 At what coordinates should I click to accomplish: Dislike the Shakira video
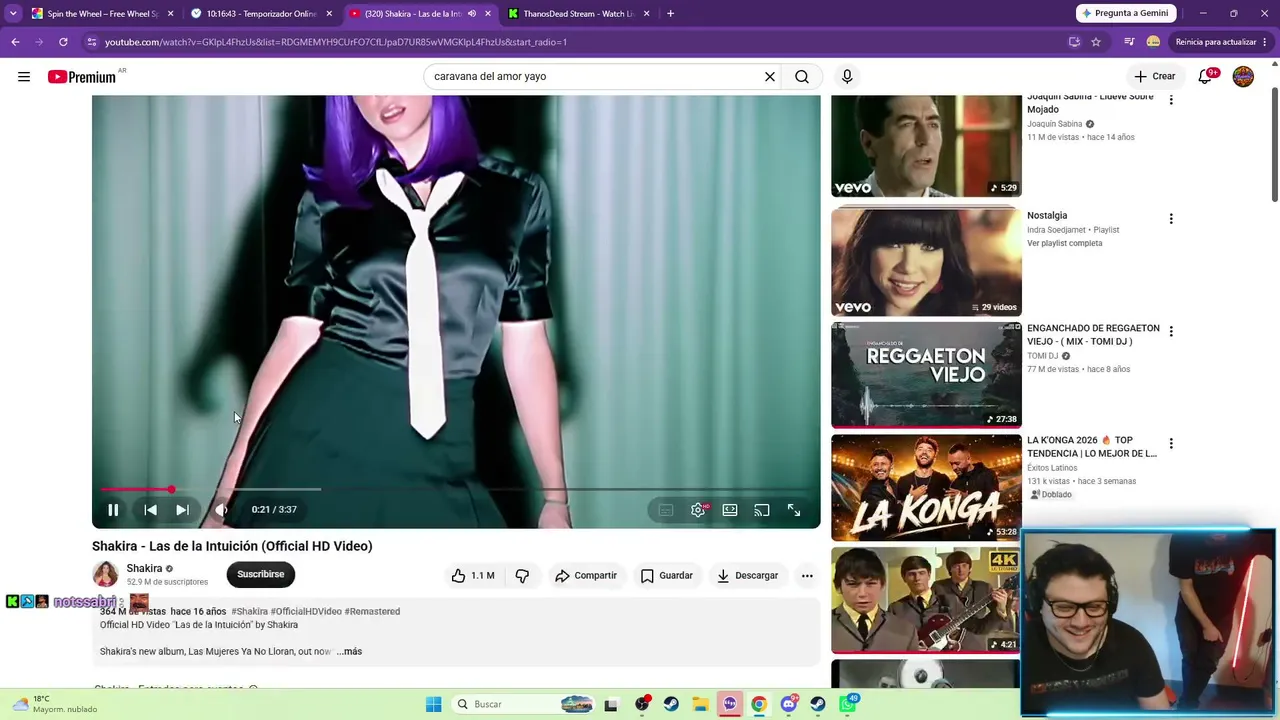[522, 575]
